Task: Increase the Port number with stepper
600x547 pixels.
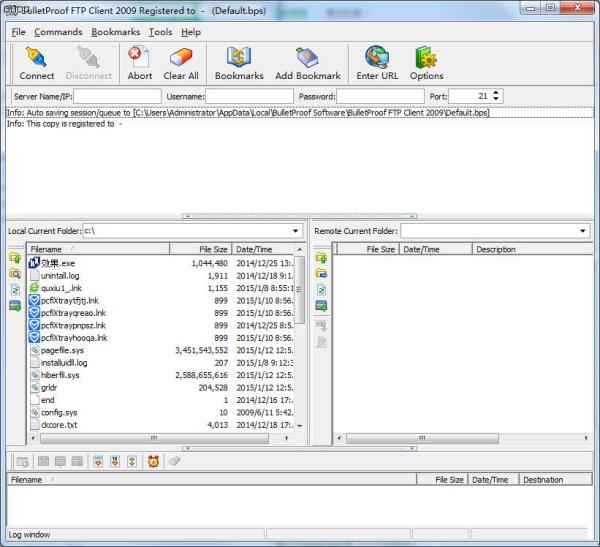Action: coord(497,93)
